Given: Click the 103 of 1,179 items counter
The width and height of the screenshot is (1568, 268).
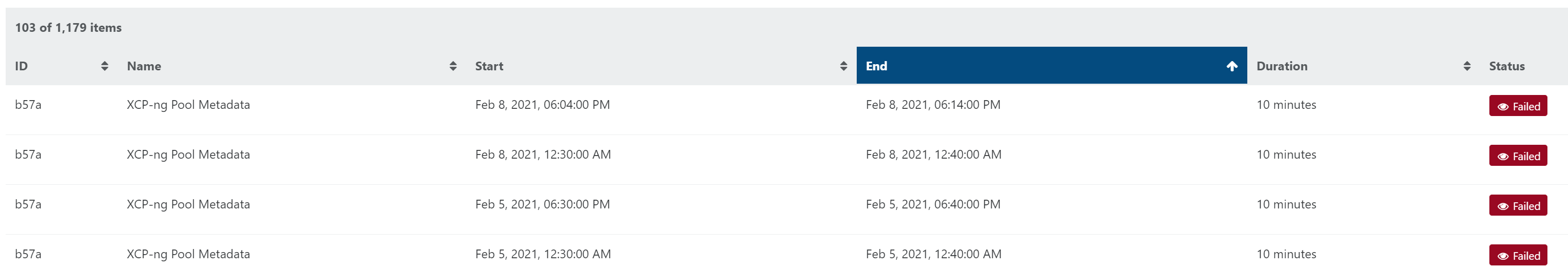Looking at the screenshot, I should (68, 27).
